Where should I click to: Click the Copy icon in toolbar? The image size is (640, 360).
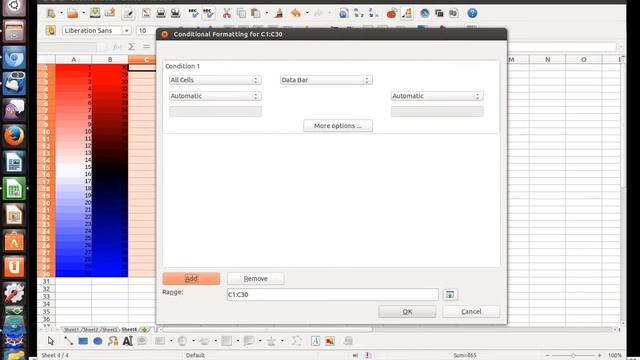(241, 13)
